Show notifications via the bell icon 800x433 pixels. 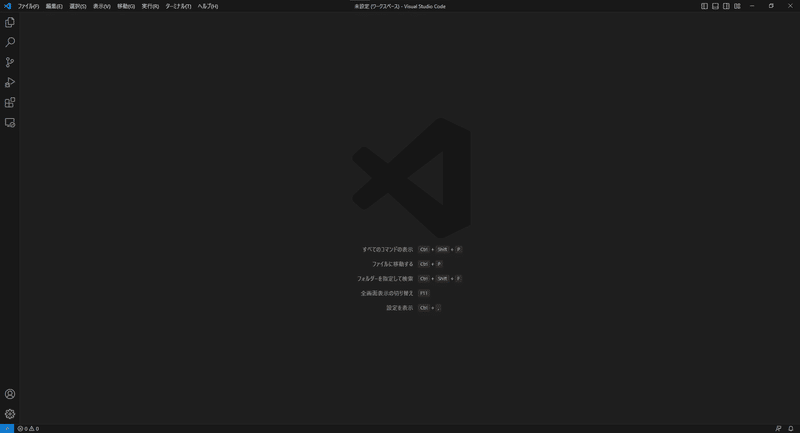click(791, 428)
